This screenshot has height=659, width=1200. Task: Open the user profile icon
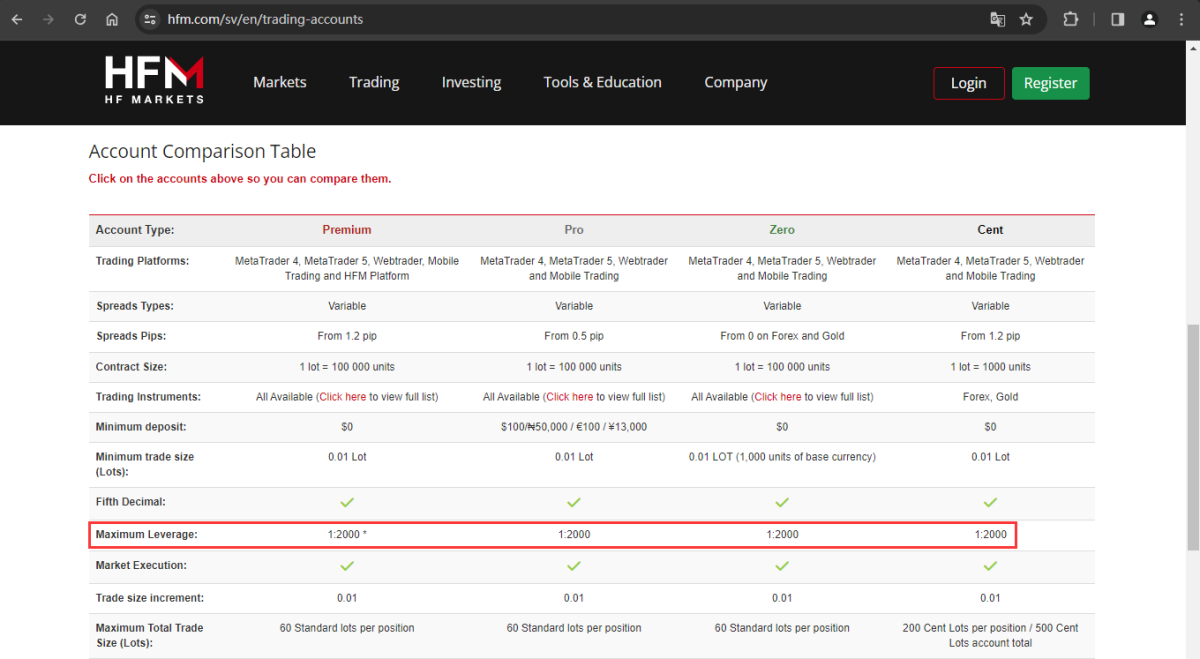pyautogui.click(x=1150, y=19)
